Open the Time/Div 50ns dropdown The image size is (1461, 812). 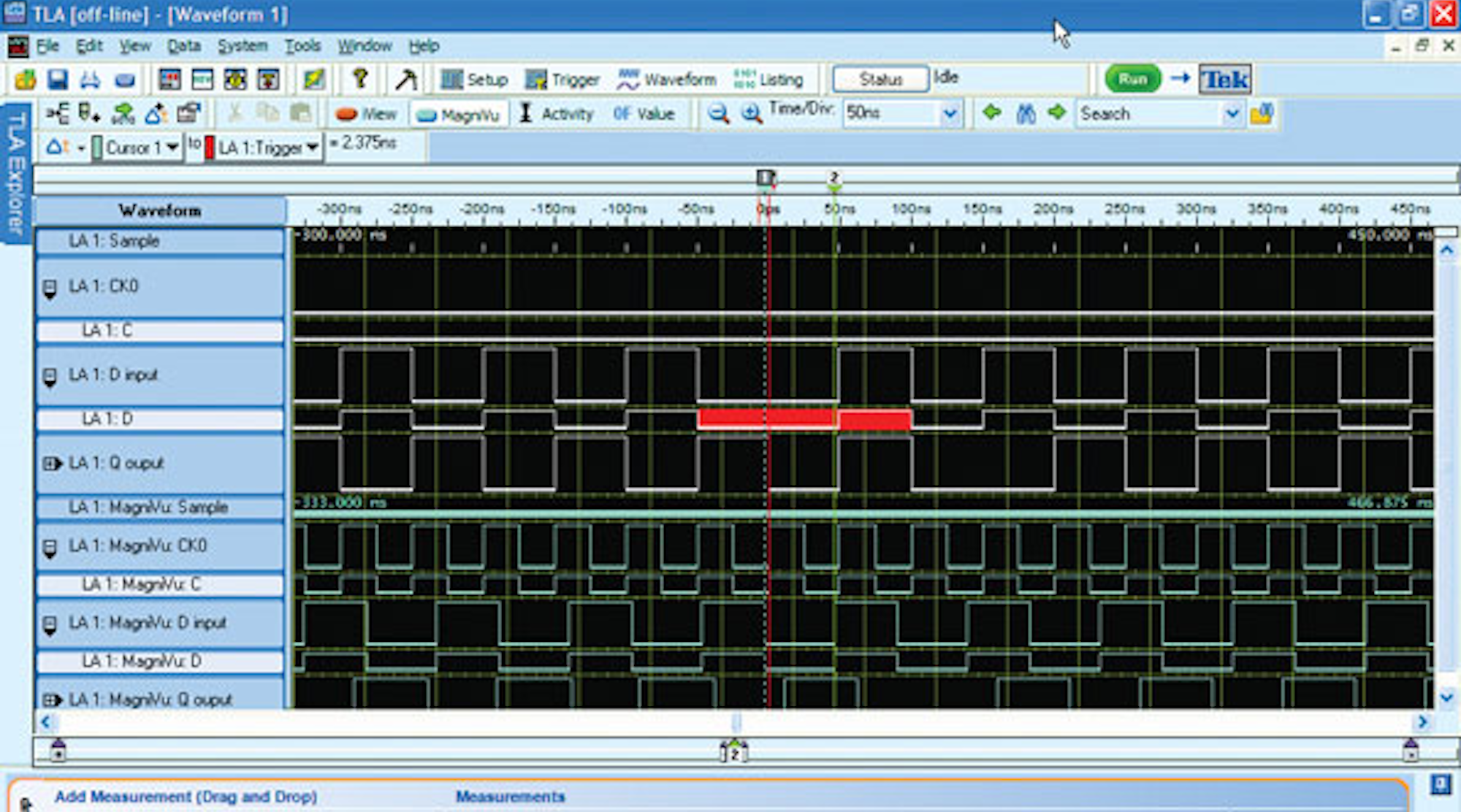tap(950, 113)
